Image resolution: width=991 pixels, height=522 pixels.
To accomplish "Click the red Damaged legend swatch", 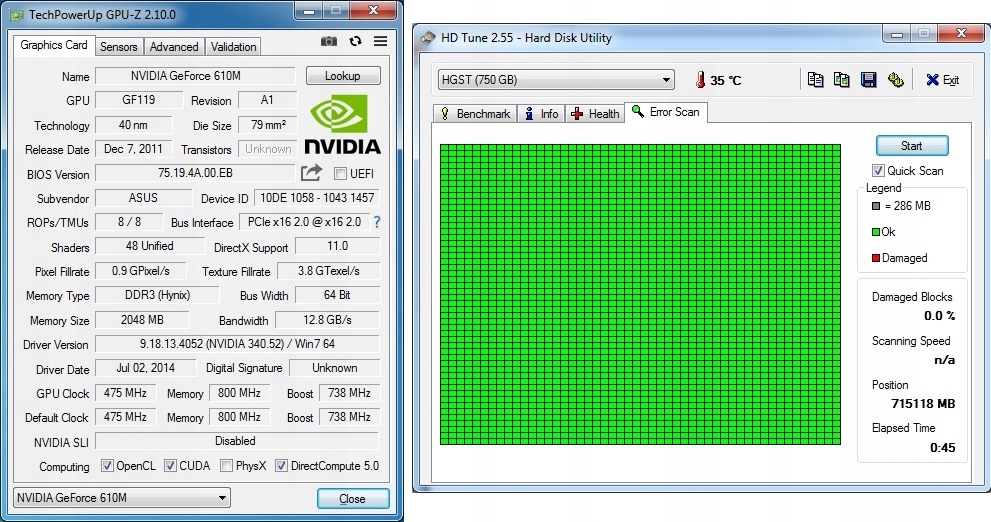I will 875,258.
